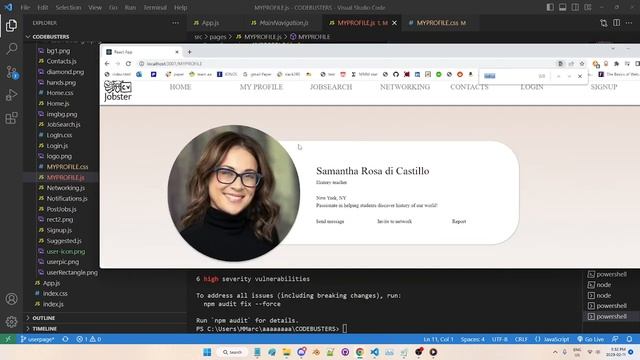
Task: Open a new browser tab
Action: click(189, 52)
